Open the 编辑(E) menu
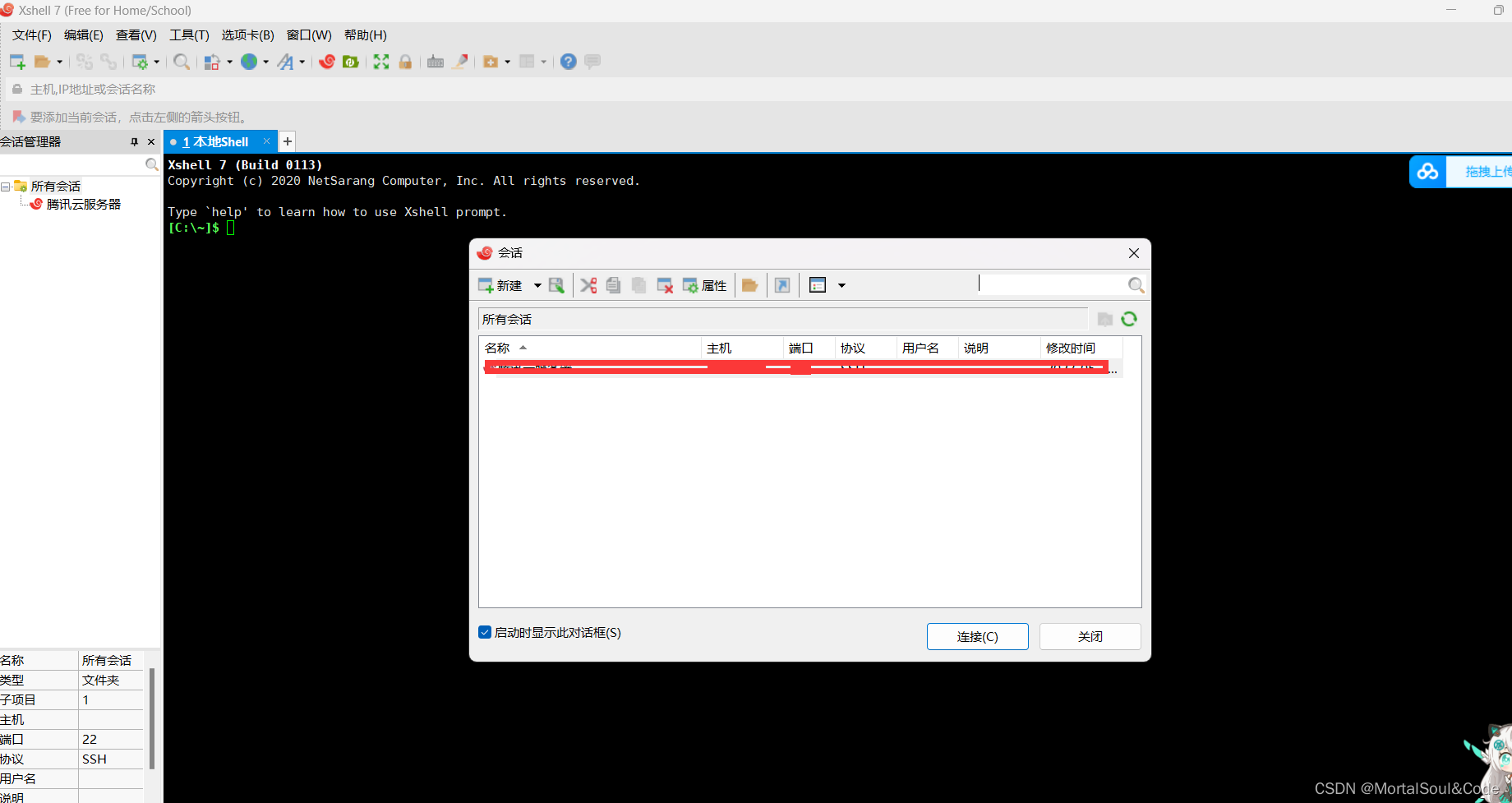This screenshot has width=1512, height=803. point(83,35)
